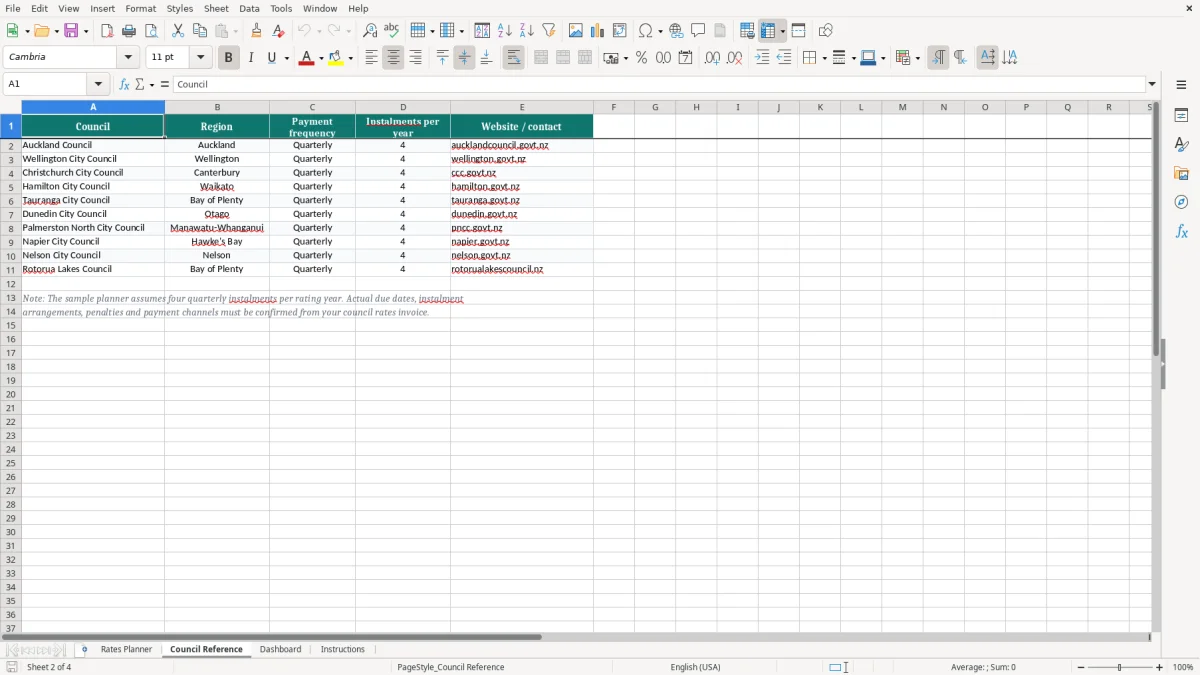Image resolution: width=1200 pixels, height=675 pixels.
Task: Toggle Center Horizontally alignment
Action: click(x=393, y=58)
